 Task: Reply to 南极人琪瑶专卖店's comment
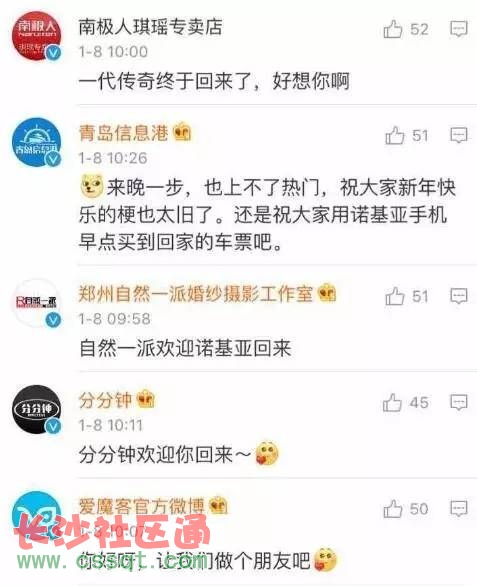tap(458, 29)
